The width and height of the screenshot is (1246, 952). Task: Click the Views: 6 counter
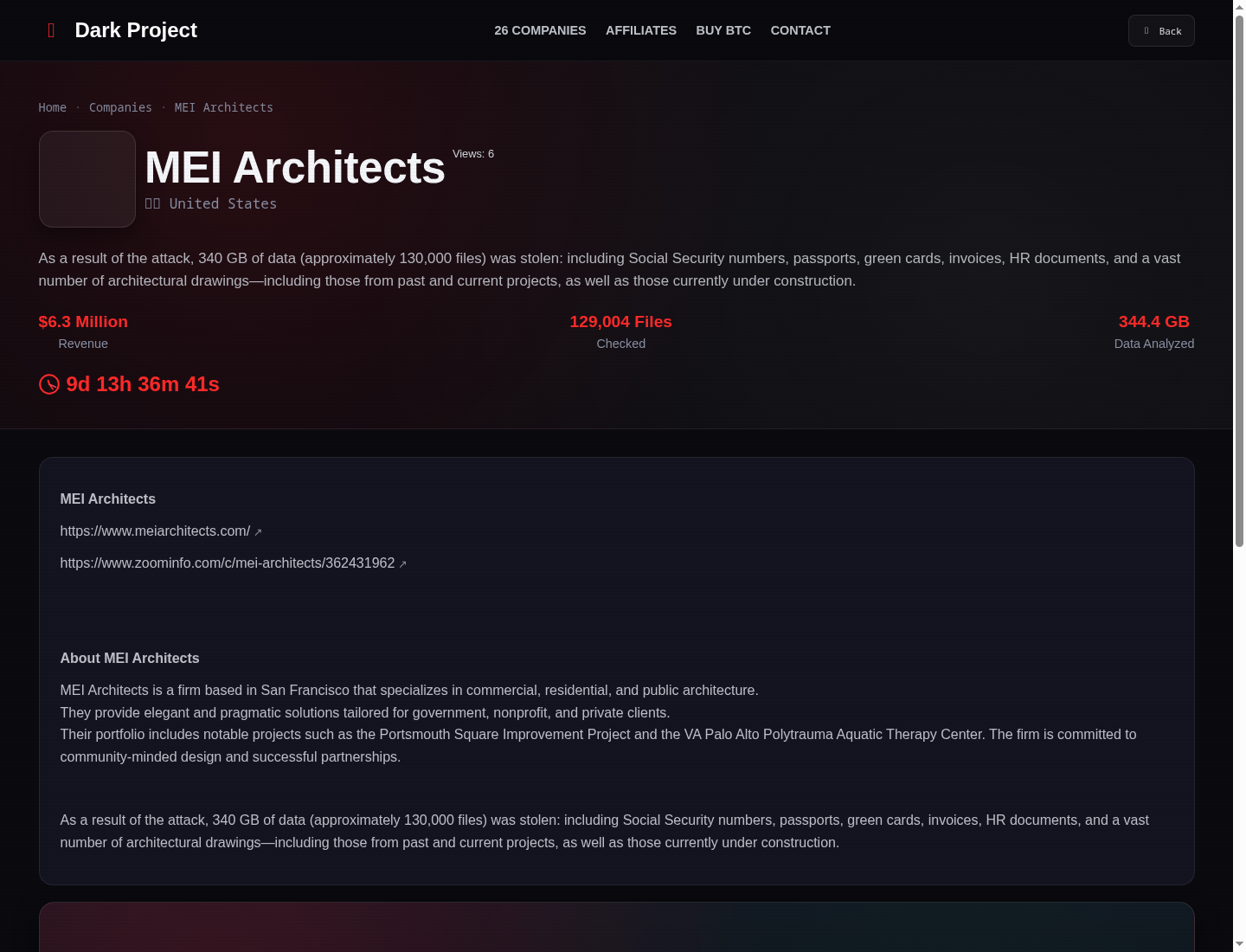[x=473, y=154]
